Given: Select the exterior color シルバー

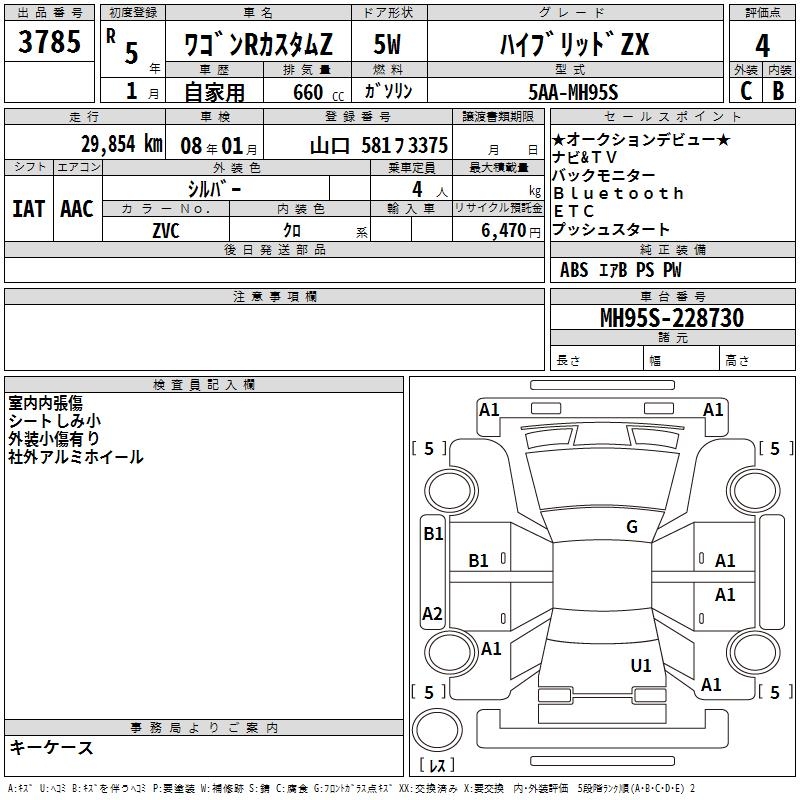Looking at the screenshot, I should tap(214, 189).
